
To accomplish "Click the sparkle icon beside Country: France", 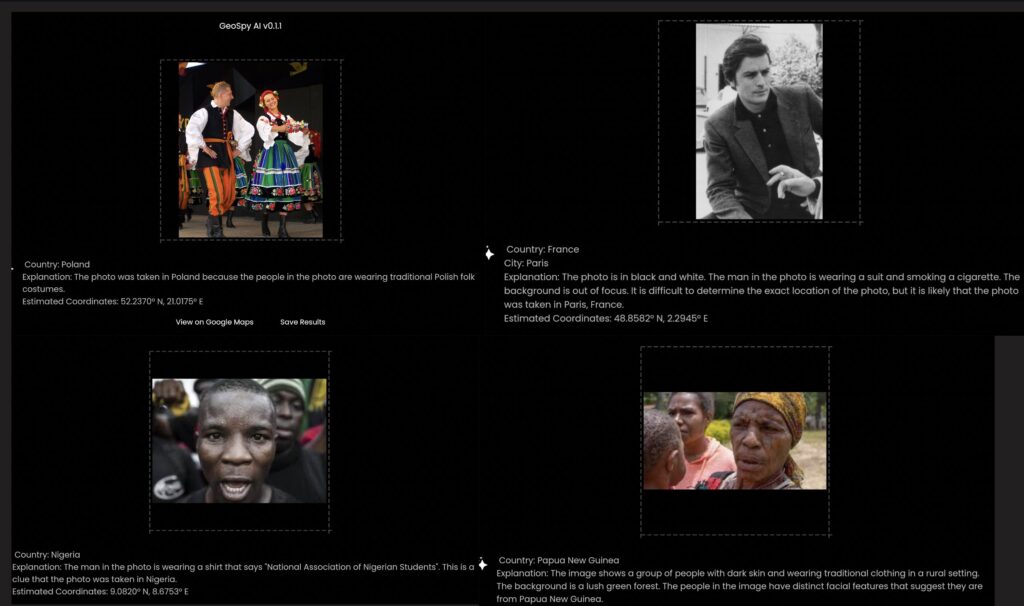I will (x=489, y=253).
